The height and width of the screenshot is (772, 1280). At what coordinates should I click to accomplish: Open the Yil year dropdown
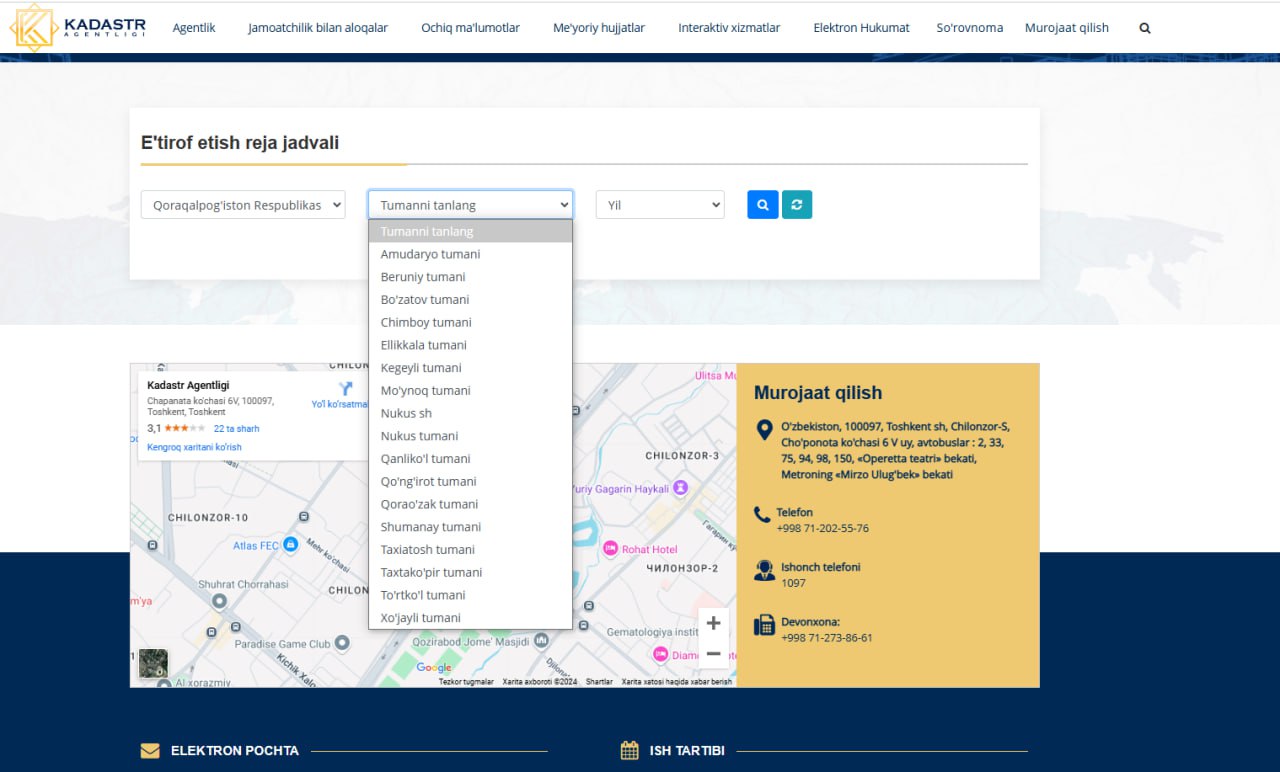[x=660, y=205]
